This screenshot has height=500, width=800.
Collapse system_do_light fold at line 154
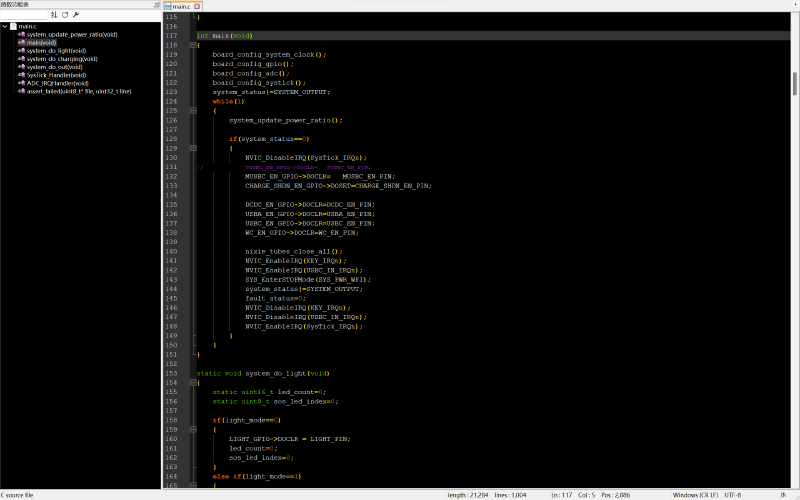tap(193, 383)
